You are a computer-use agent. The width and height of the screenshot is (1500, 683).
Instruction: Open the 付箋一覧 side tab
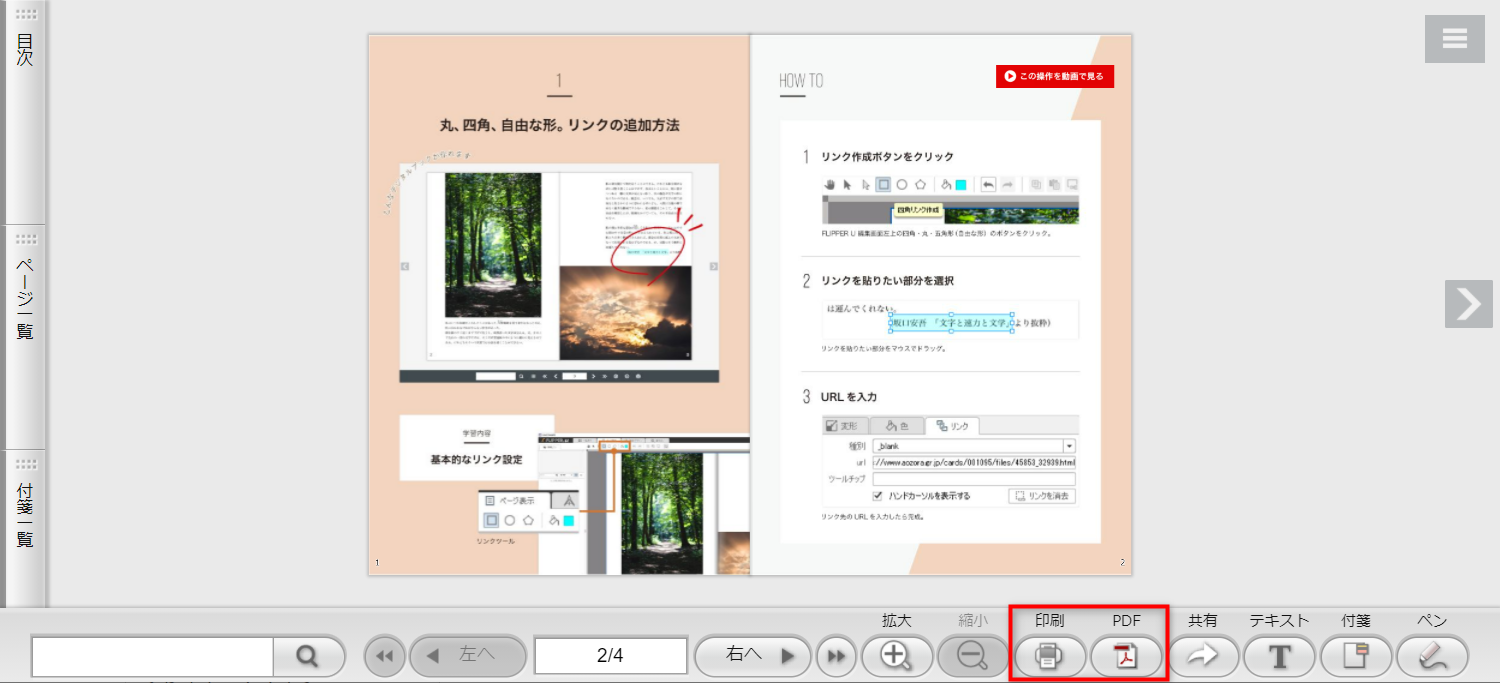[x=25, y=515]
